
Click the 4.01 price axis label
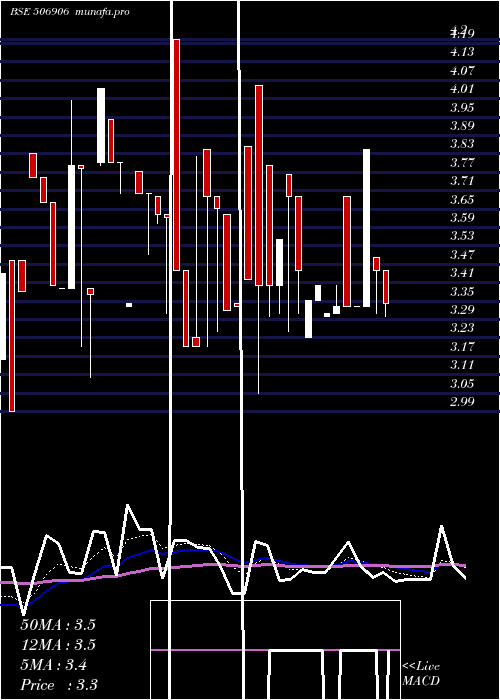pos(462,89)
